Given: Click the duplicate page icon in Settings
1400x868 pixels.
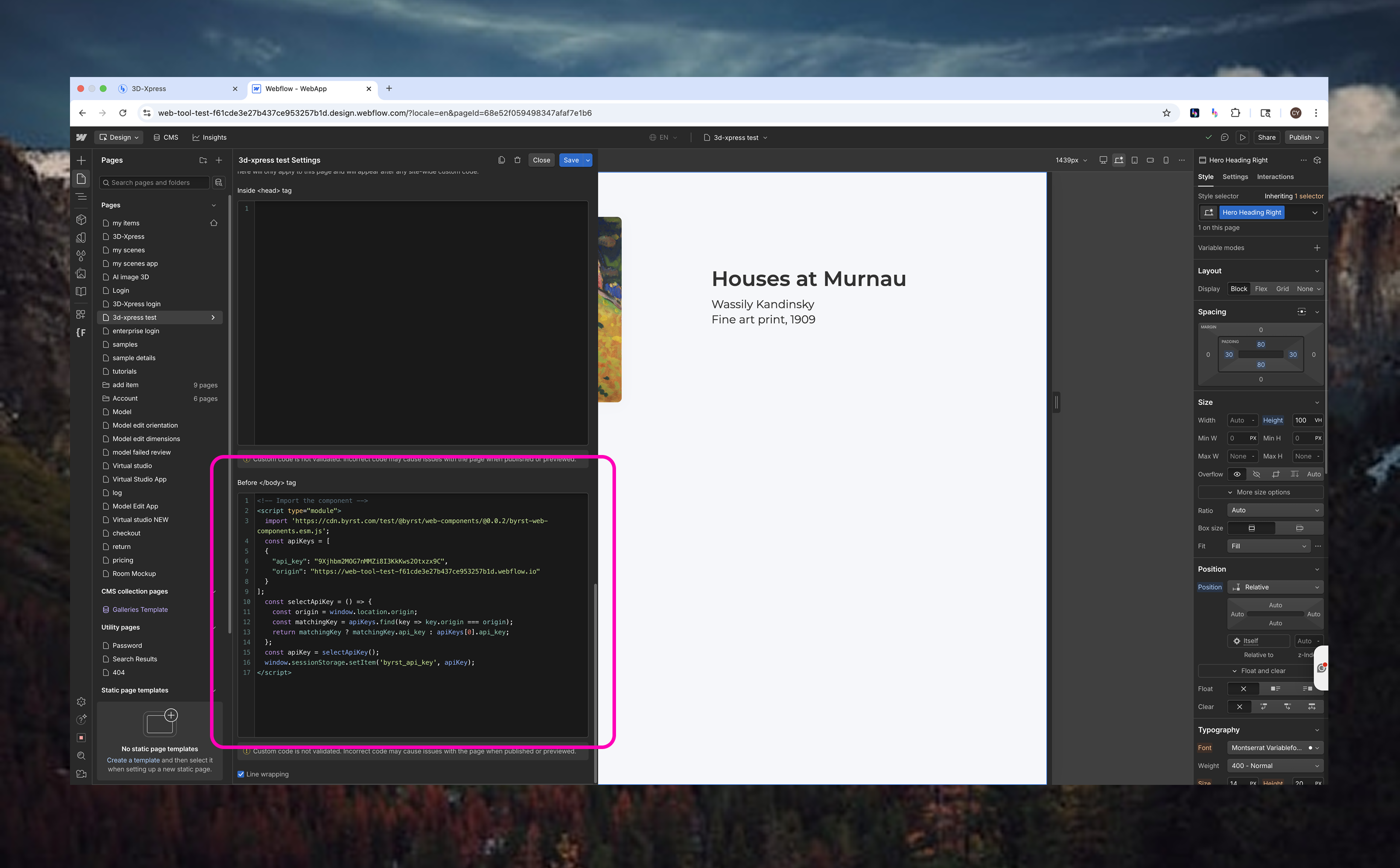Looking at the screenshot, I should pos(501,160).
